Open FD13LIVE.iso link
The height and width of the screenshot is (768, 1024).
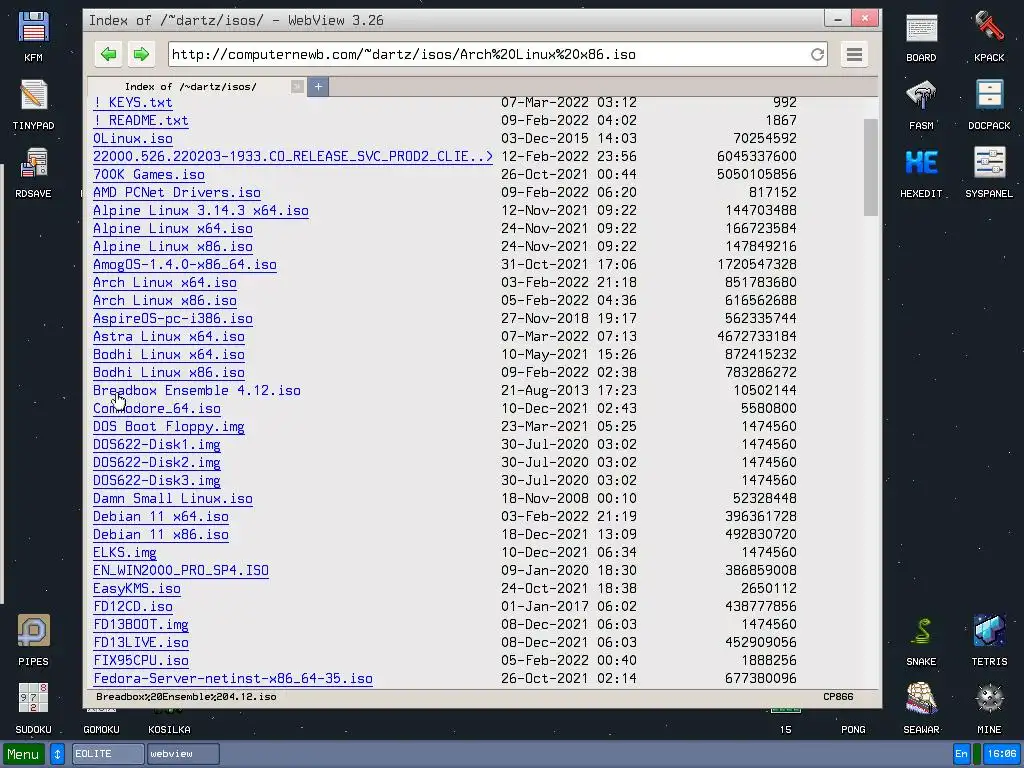click(141, 643)
